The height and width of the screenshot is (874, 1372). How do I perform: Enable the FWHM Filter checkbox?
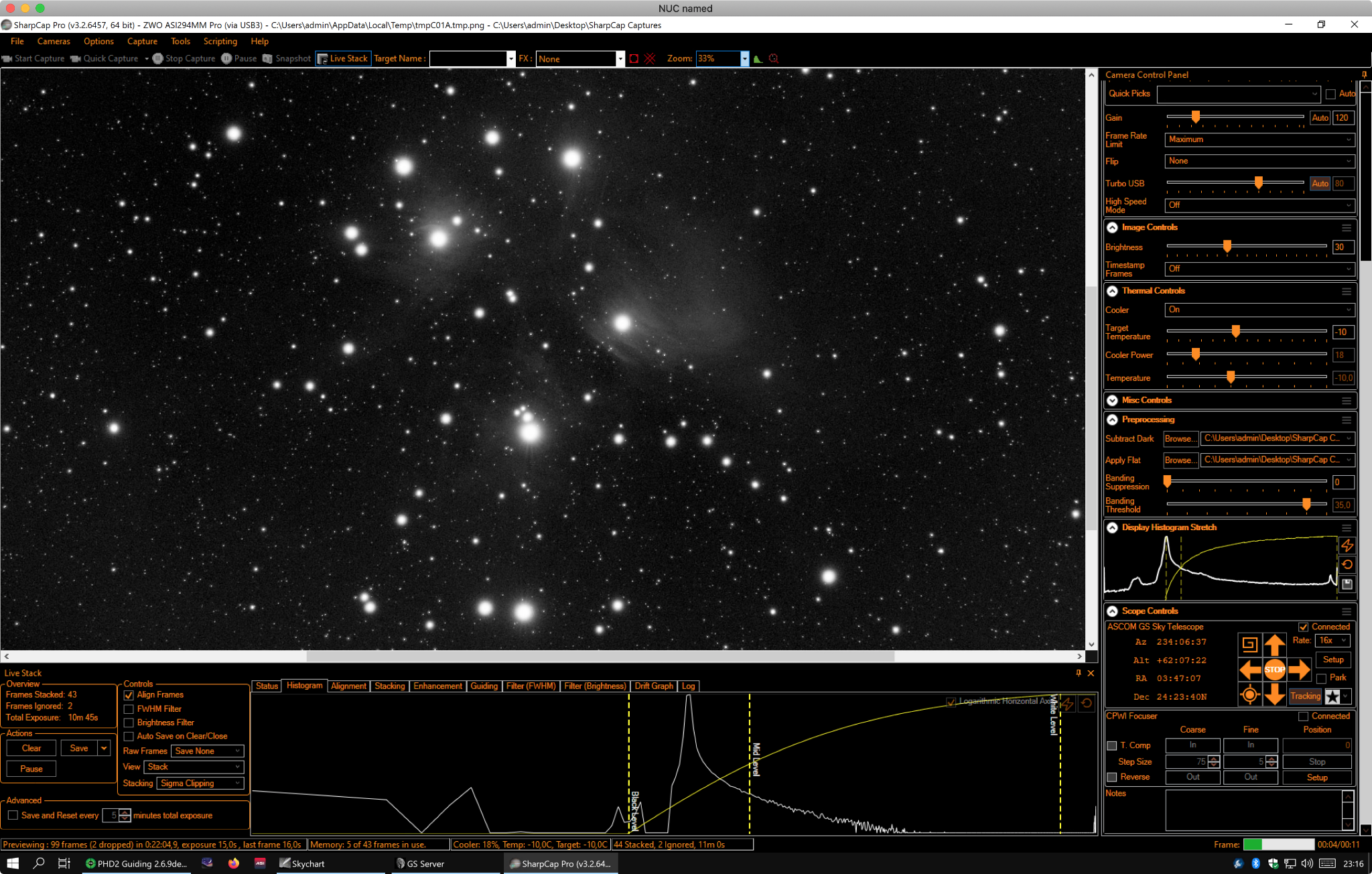129,709
